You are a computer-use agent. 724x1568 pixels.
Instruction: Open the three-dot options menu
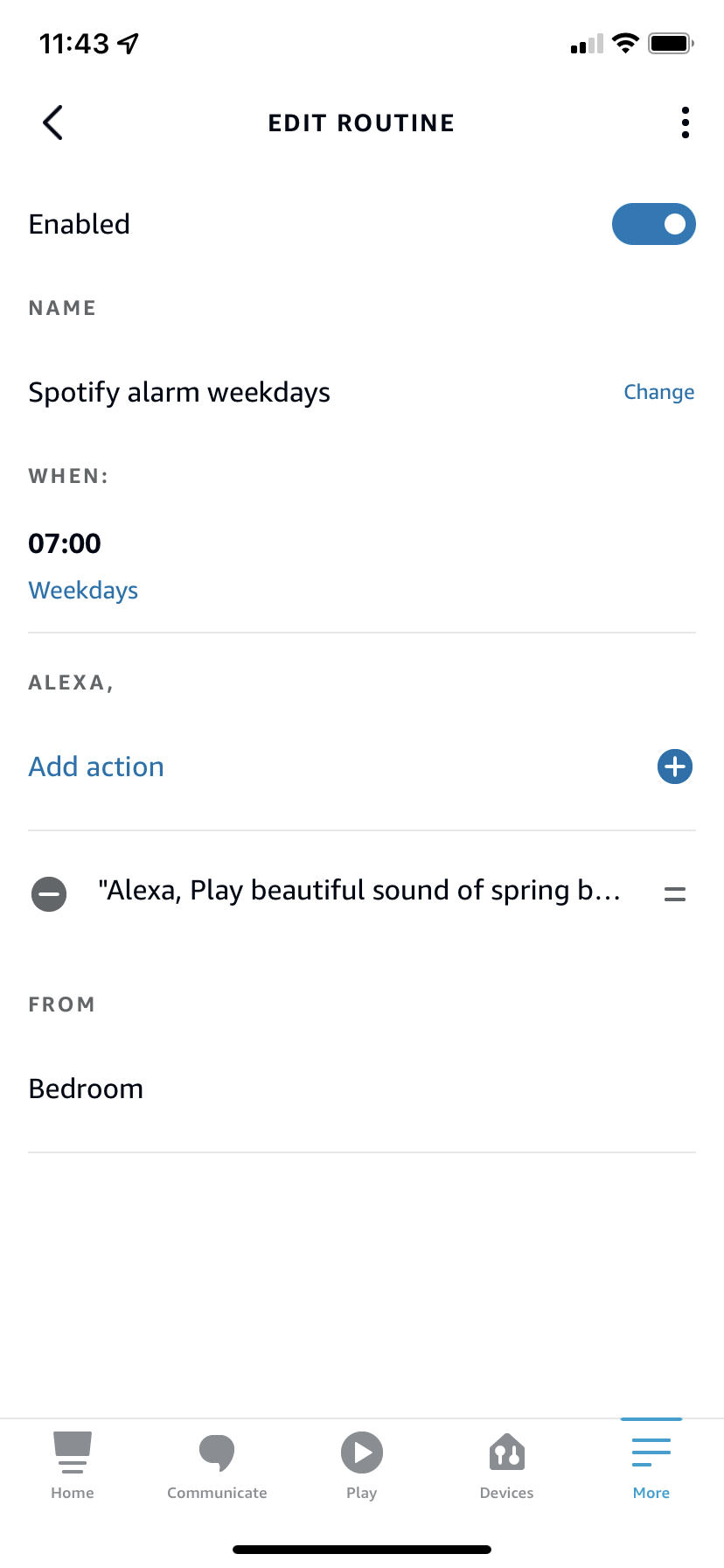pyautogui.click(x=685, y=122)
